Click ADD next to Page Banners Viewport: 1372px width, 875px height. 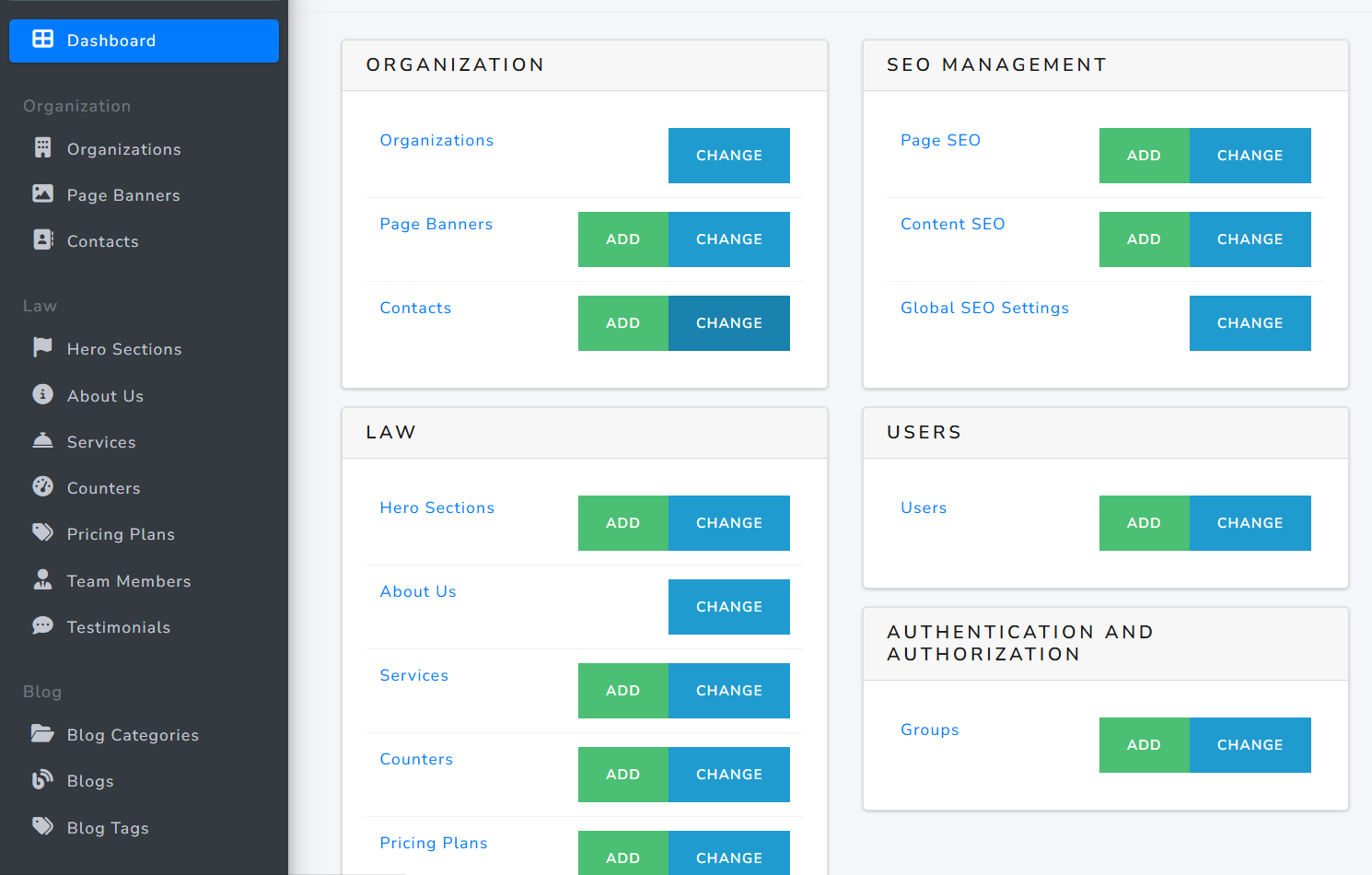[622, 239]
